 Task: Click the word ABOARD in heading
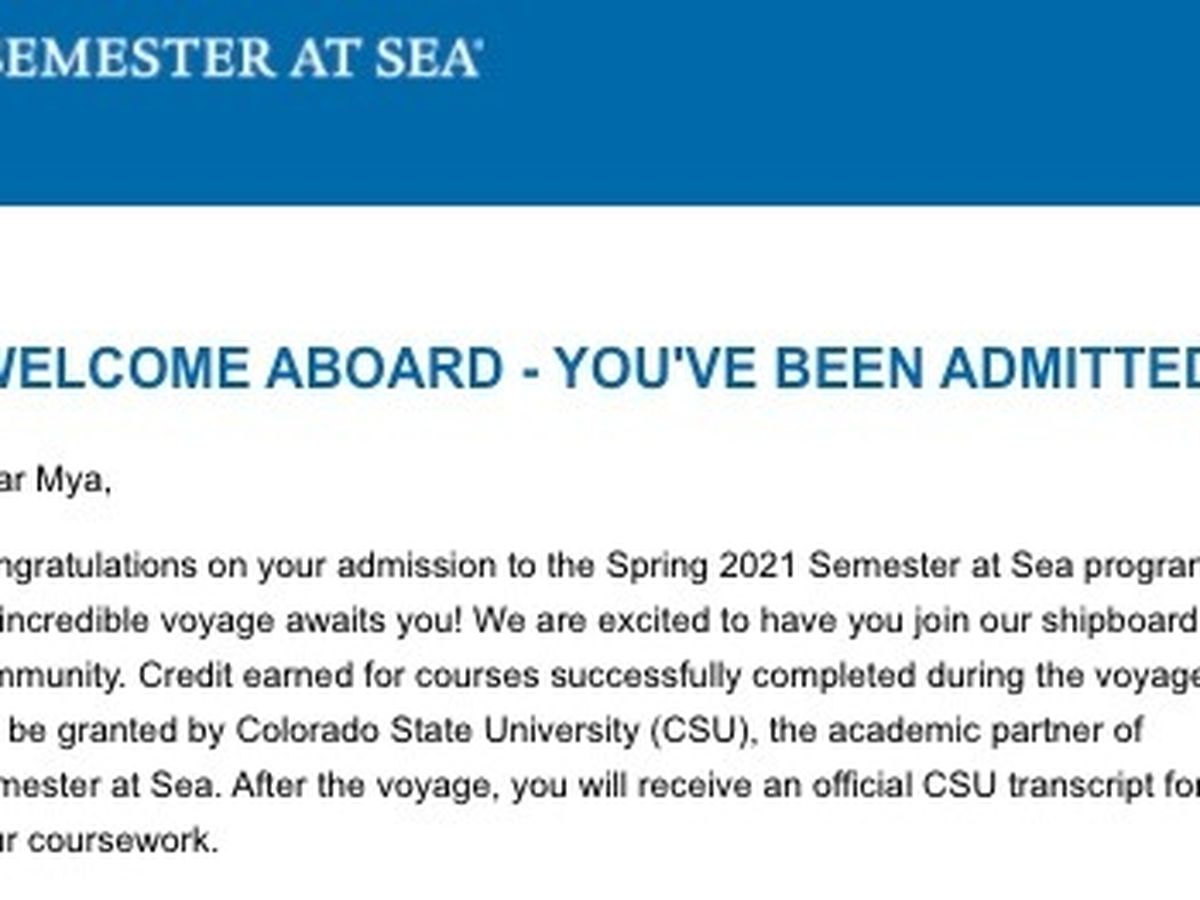click(x=384, y=369)
